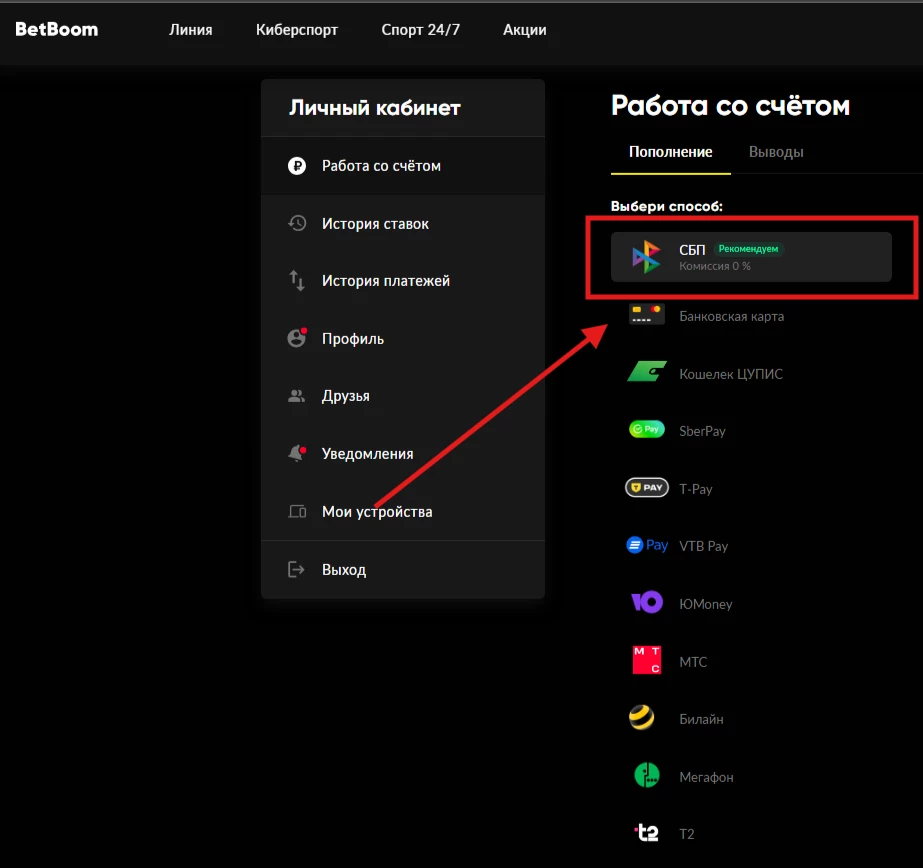
Task: Click the Профиль avatar icon
Action: (x=297, y=338)
